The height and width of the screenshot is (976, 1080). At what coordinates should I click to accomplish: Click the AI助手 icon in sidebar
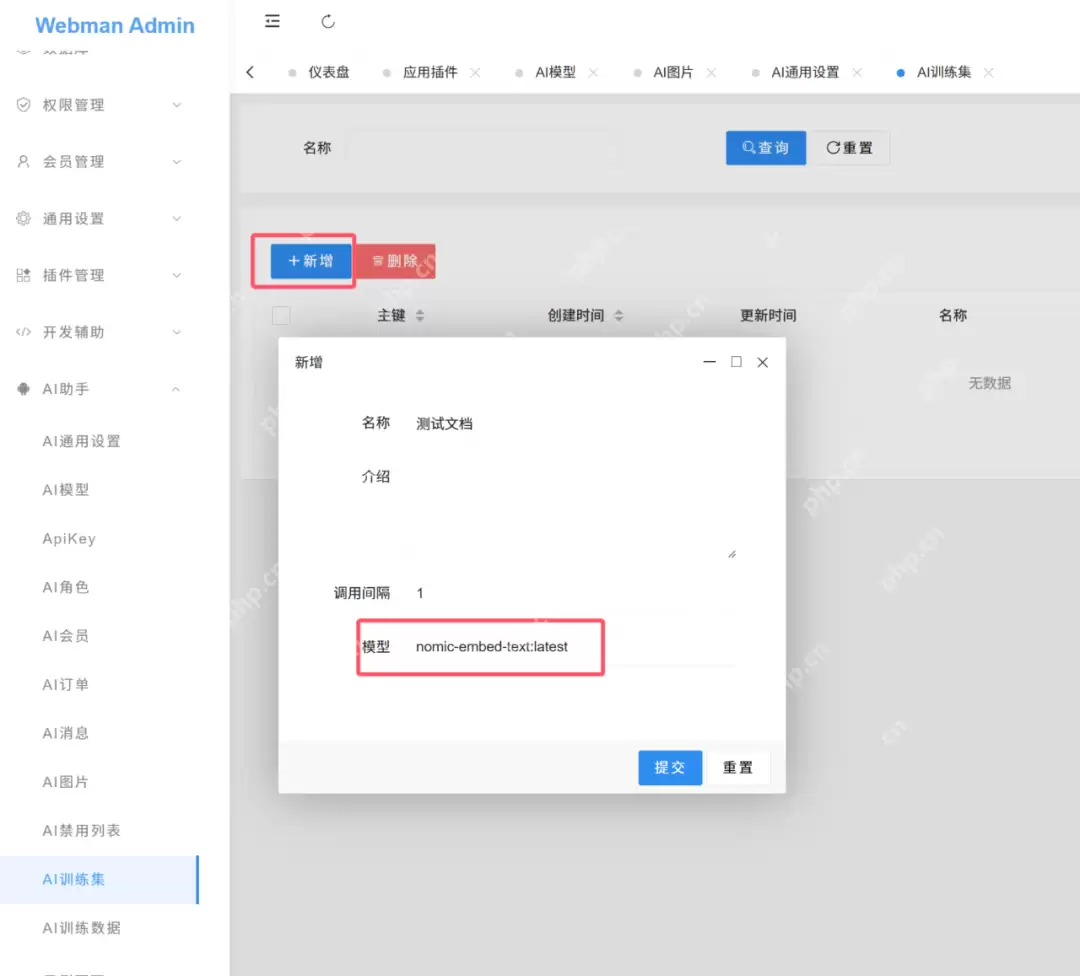[24, 389]
